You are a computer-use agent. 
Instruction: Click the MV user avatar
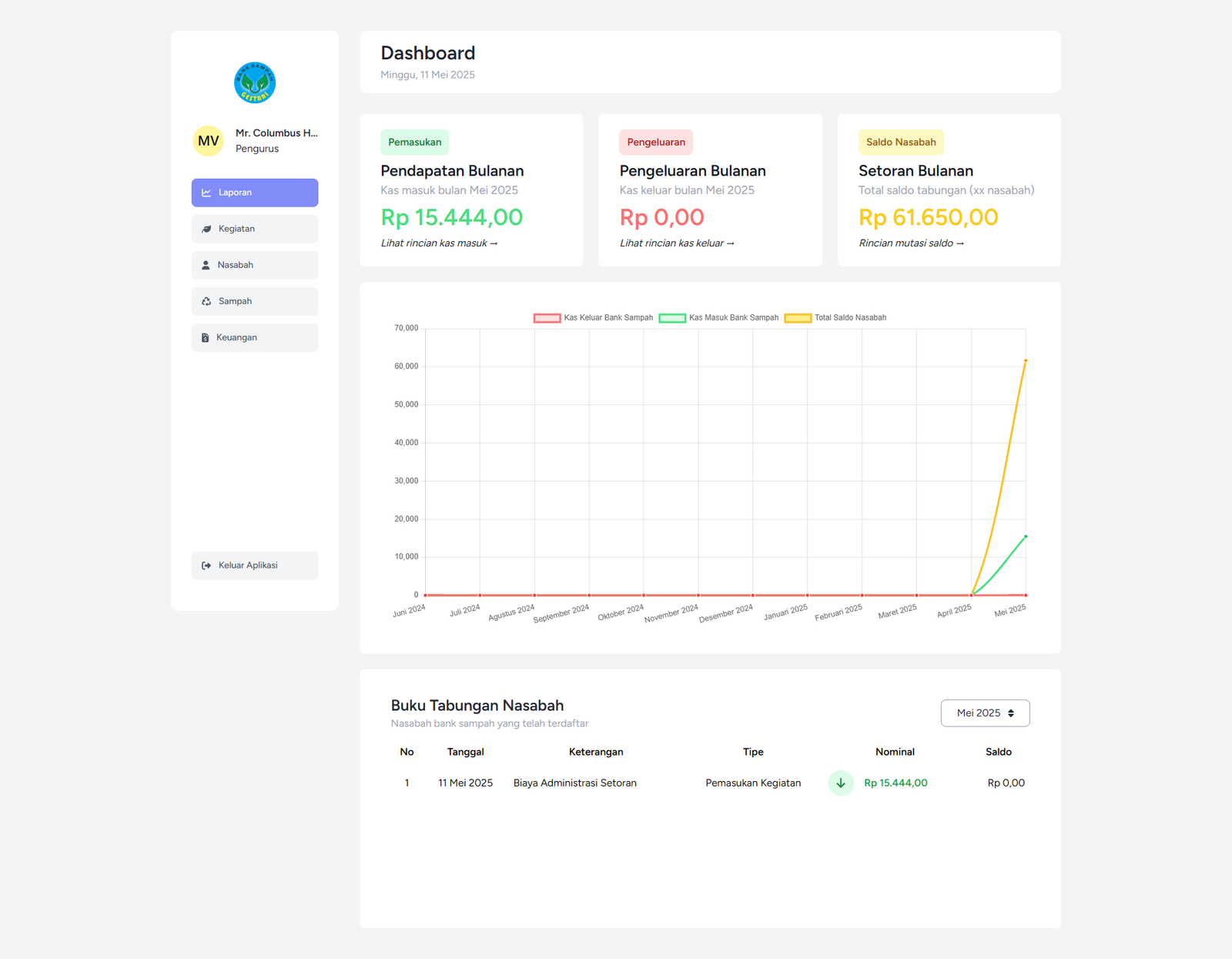208,141
